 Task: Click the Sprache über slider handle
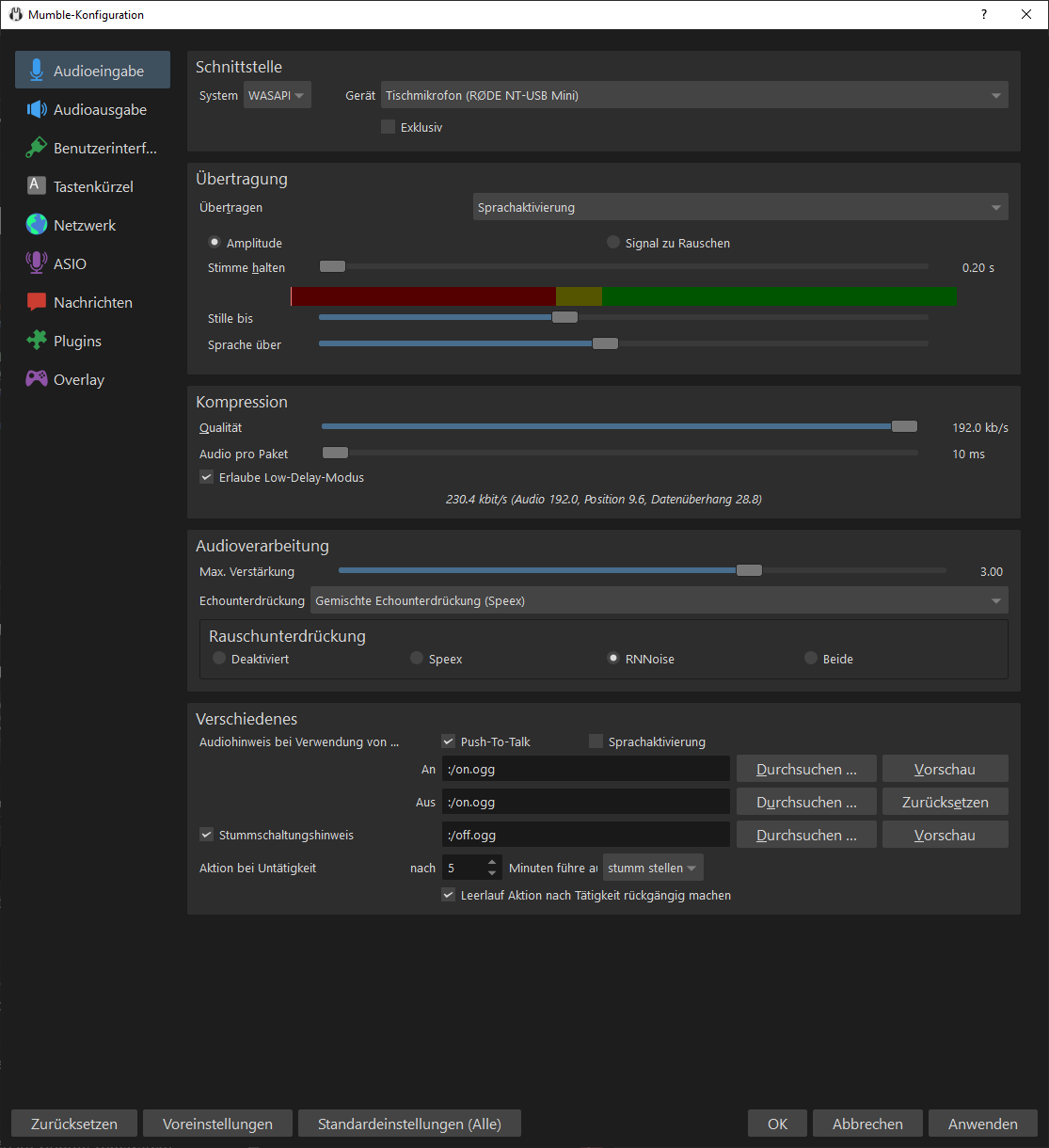click(605, 343)
